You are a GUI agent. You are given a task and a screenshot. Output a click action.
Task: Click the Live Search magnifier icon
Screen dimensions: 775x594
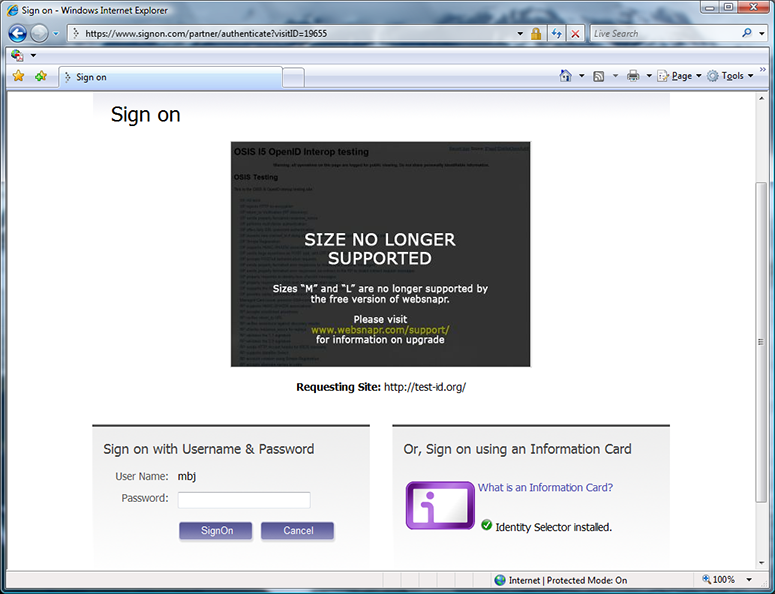click(x=747, y=33)
